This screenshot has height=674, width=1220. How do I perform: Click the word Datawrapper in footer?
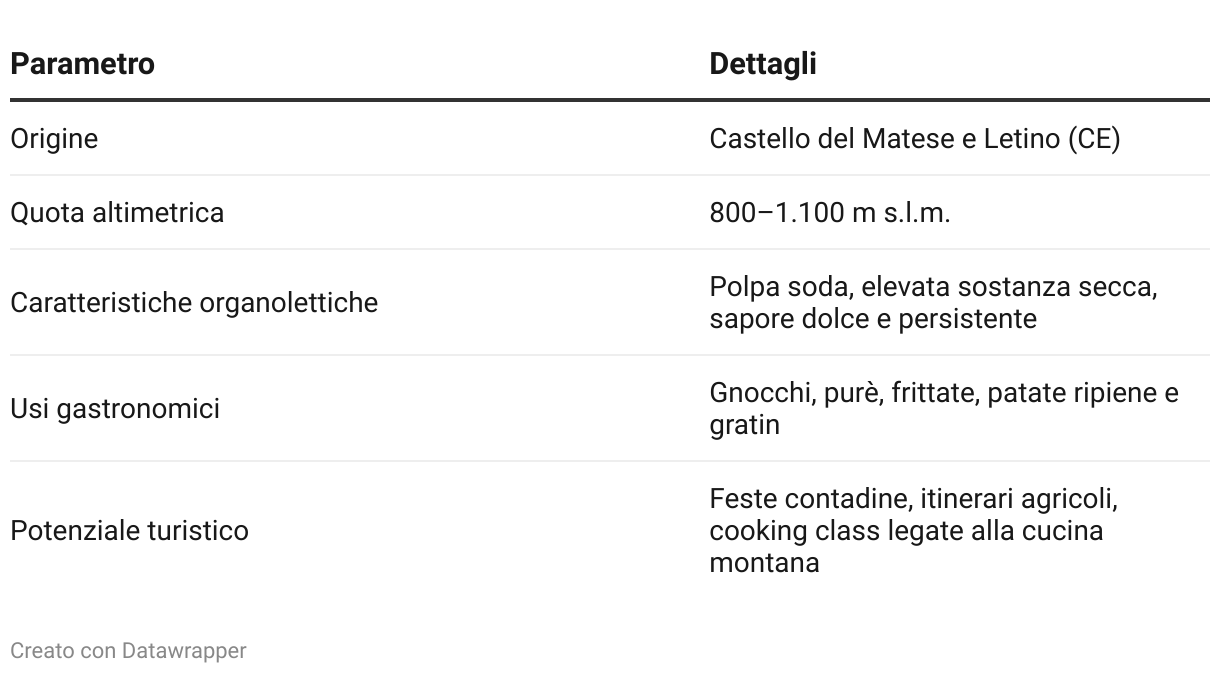point(184,651)
